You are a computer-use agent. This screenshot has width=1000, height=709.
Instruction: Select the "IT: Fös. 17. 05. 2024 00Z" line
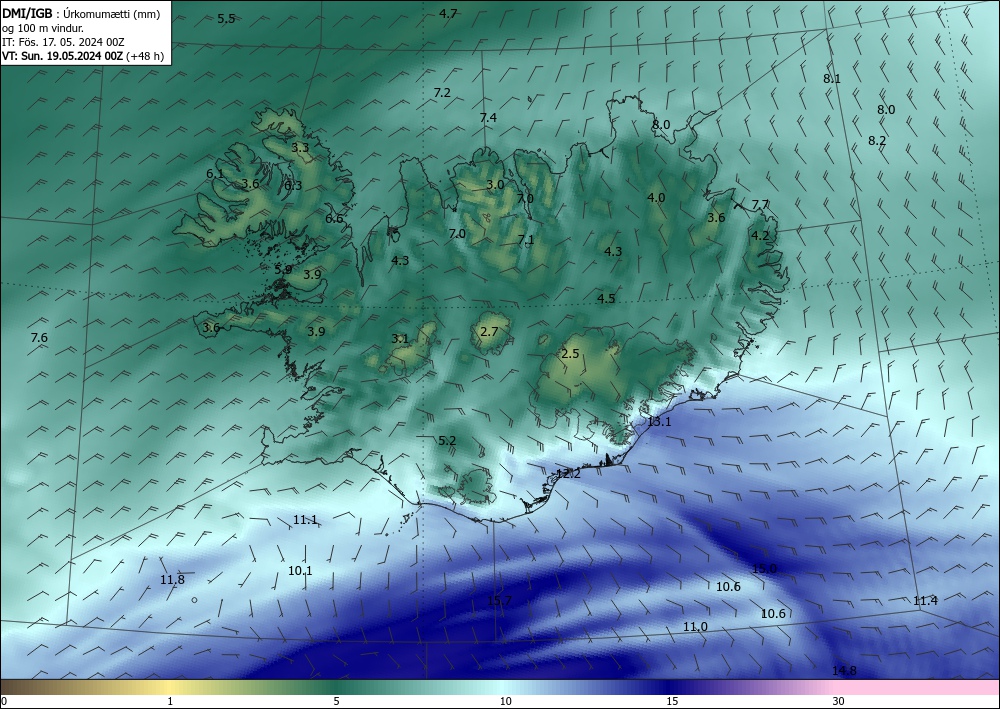click(x=63, y=42)
